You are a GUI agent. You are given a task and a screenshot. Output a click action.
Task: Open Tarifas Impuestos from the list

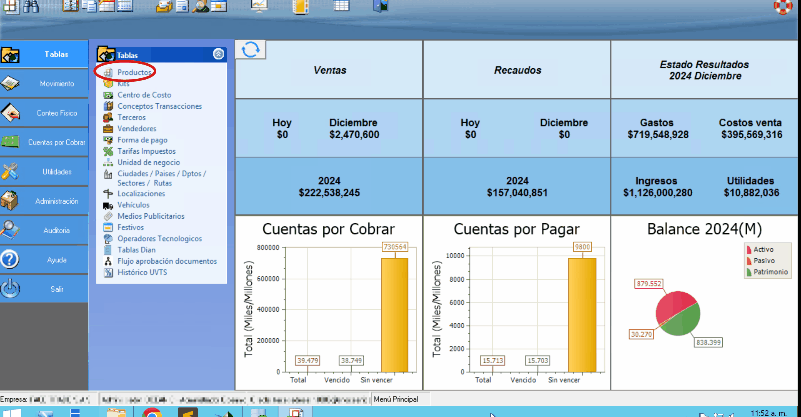tap(148, 151)
